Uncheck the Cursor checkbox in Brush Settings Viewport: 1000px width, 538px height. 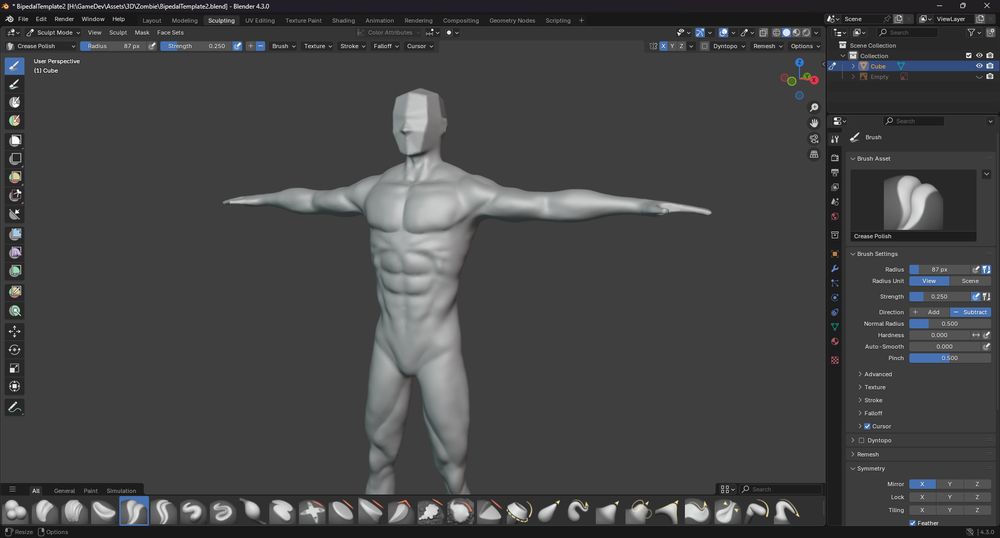coord(867,426)
